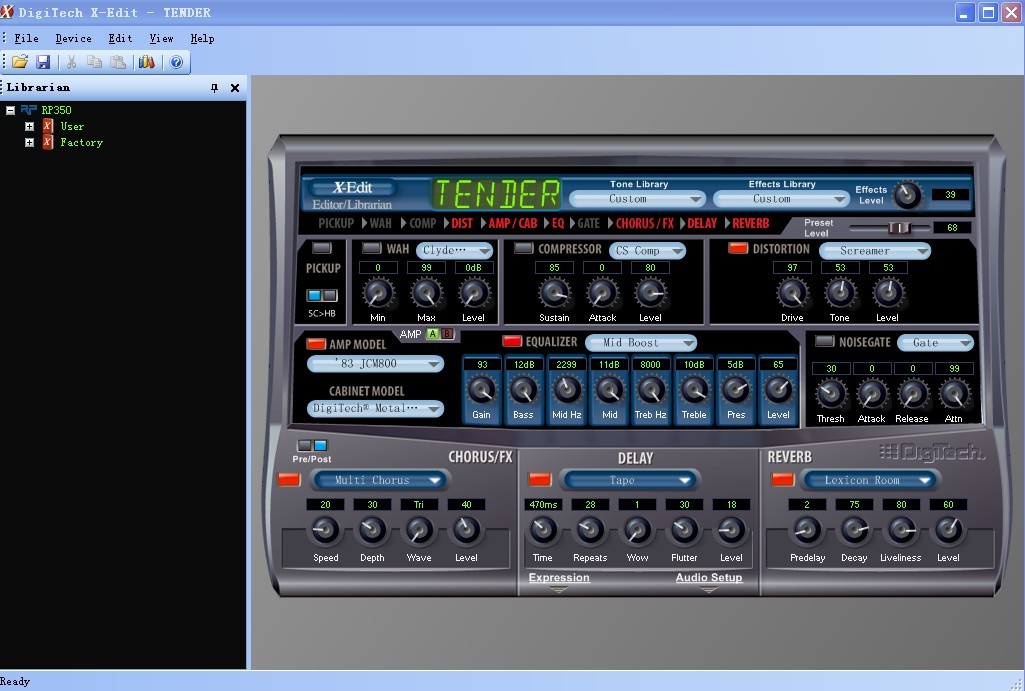Open the Tone Library dropdown
Viewport: 1025px width, 691px height.
pos(637,199)
